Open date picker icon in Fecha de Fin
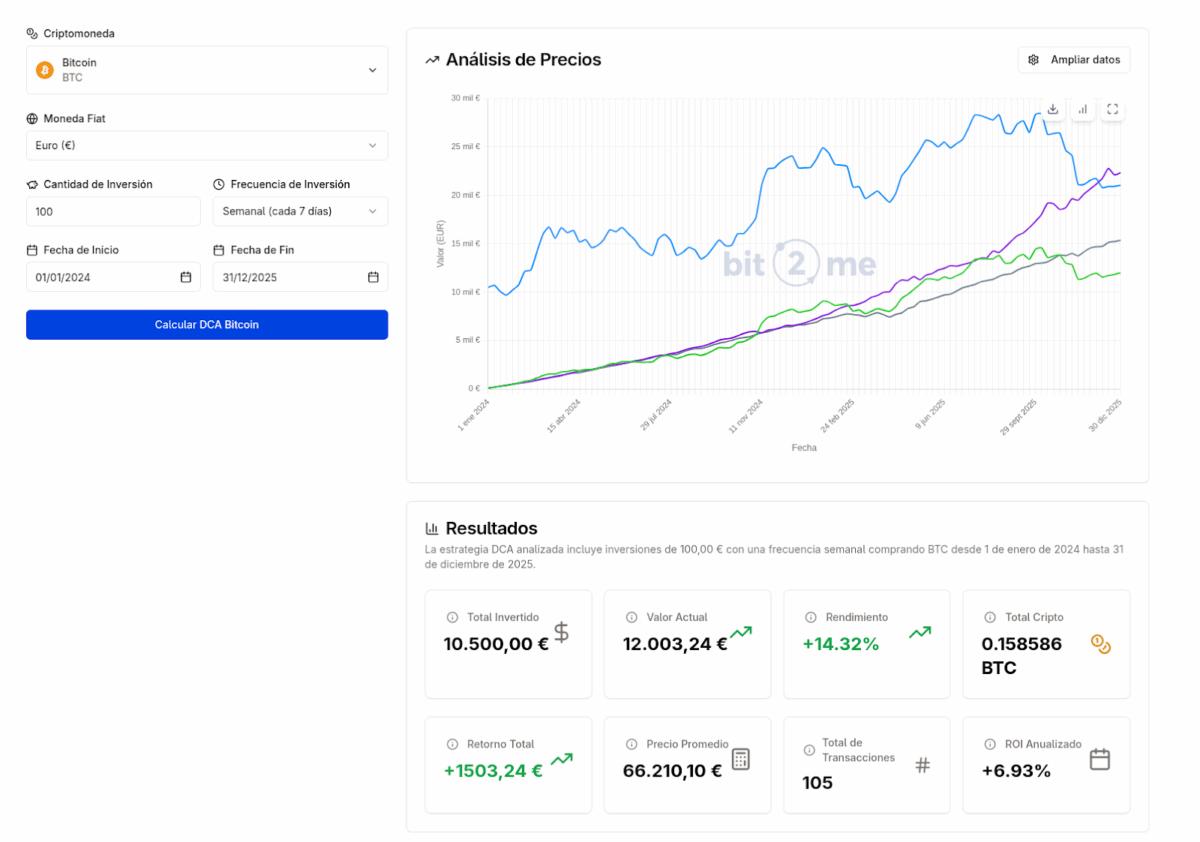Image resolution: width=1200 pixels, height=842 pixels. point(373,277)
